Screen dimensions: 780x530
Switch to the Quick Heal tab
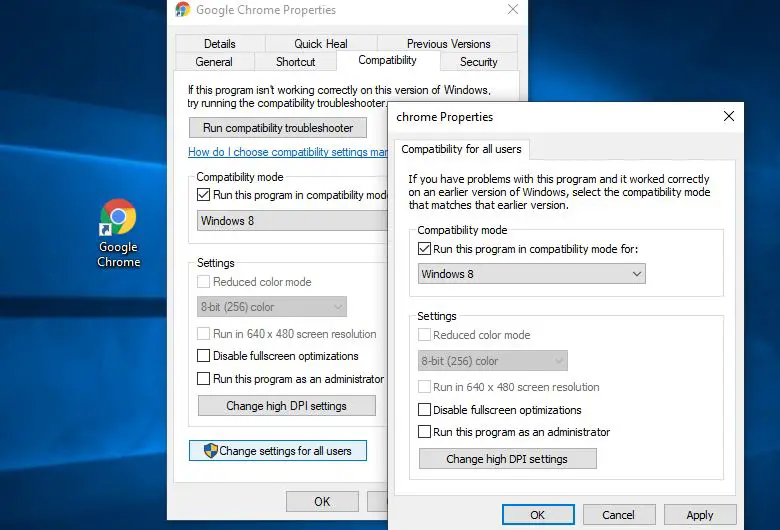tap(321, 44)
